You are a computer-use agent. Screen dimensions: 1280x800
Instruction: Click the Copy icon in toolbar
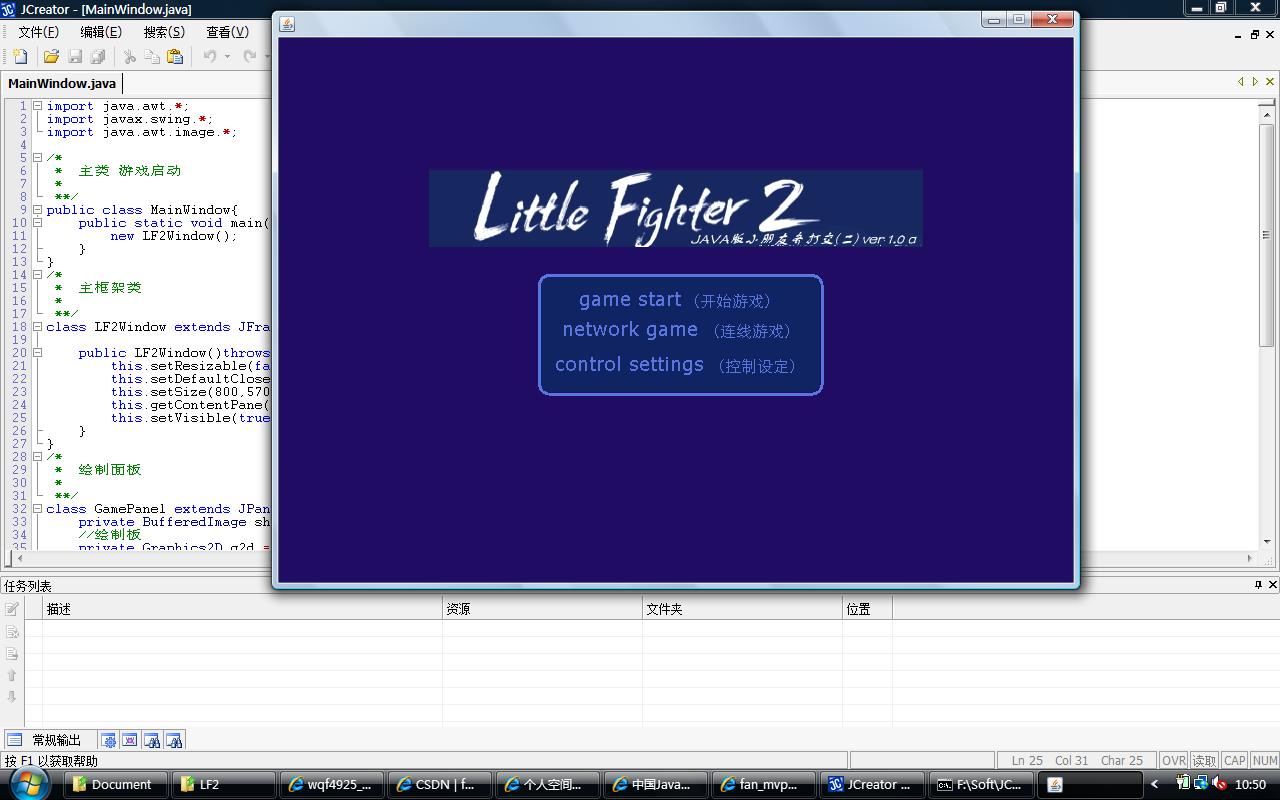click(x=152, y=57)
